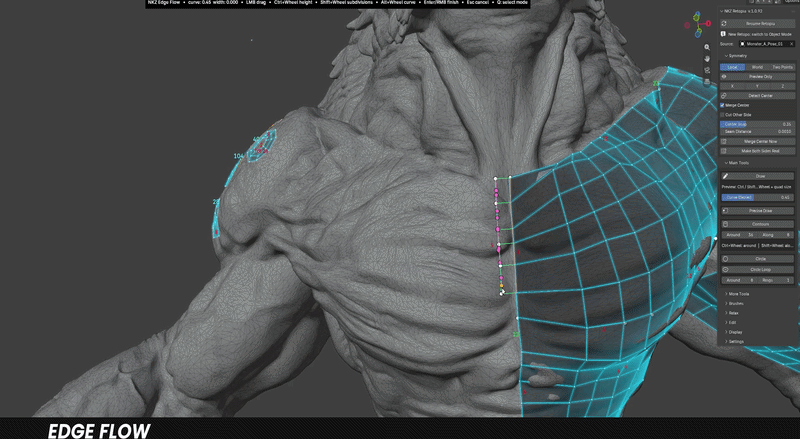Click the circle icon on the Circle button
Image resolution: width=800 pixels, height=439 pixels.
725,259
